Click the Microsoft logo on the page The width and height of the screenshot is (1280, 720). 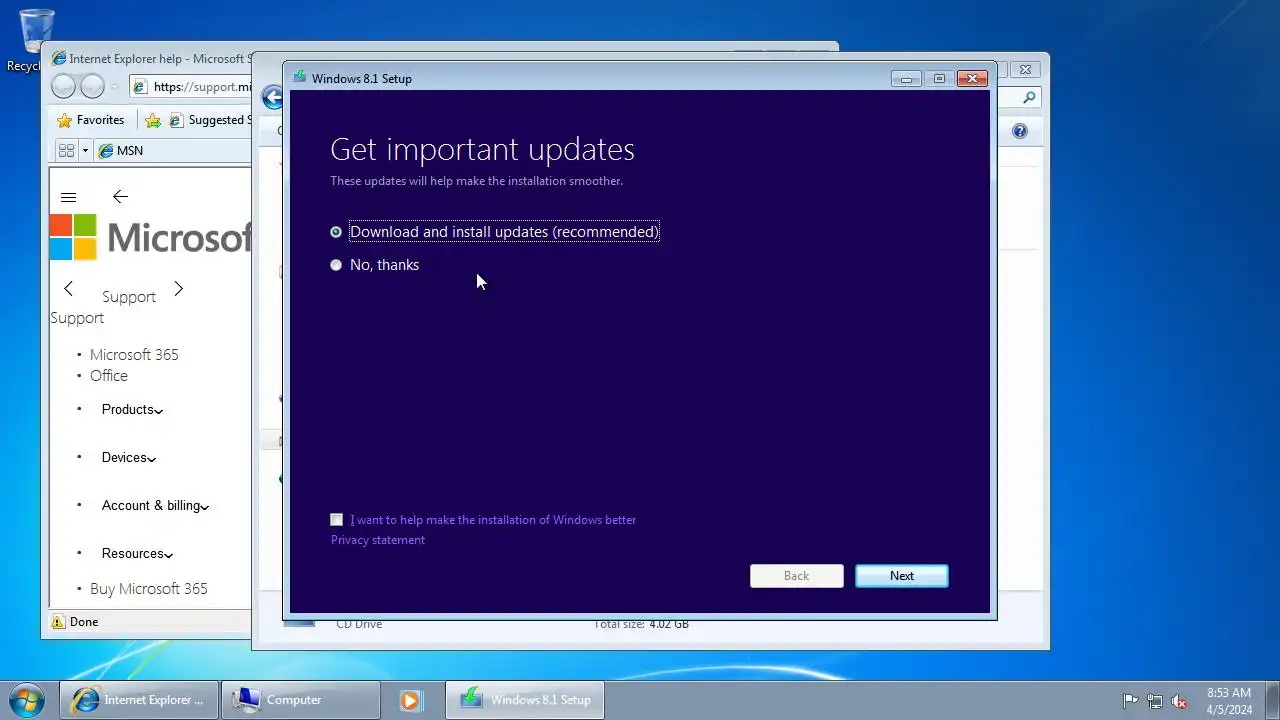point(150,237)
